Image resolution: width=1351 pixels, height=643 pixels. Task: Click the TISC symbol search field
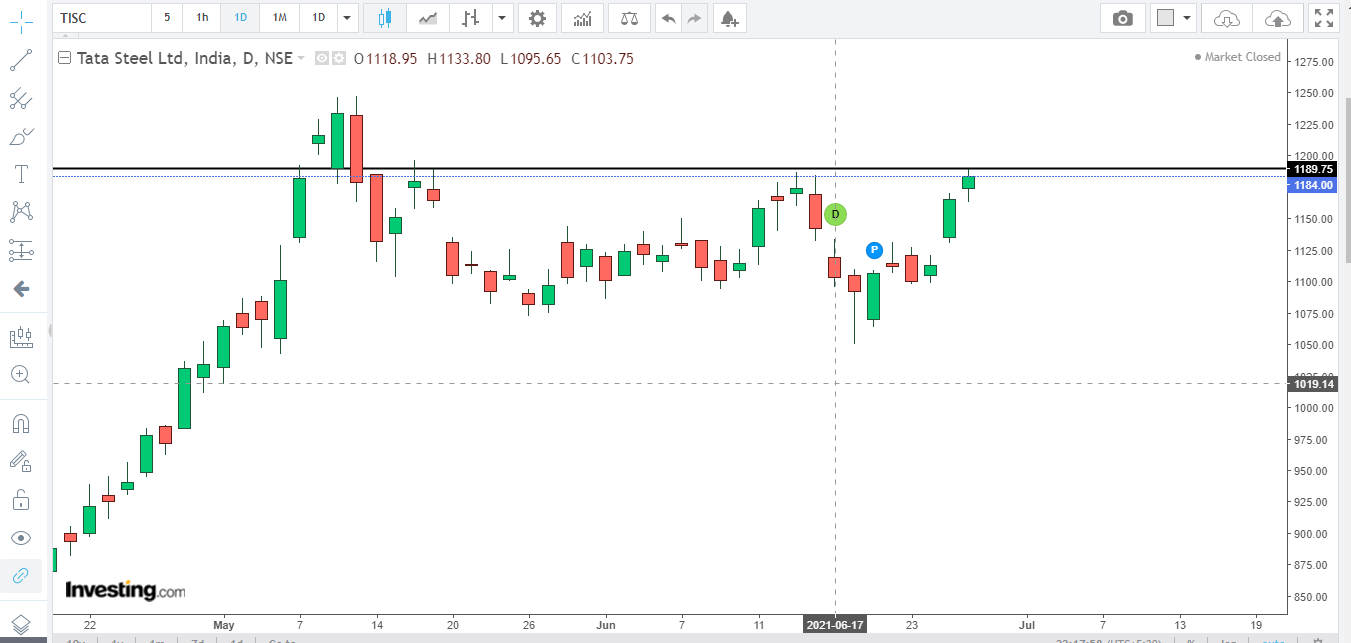point(100,18)
